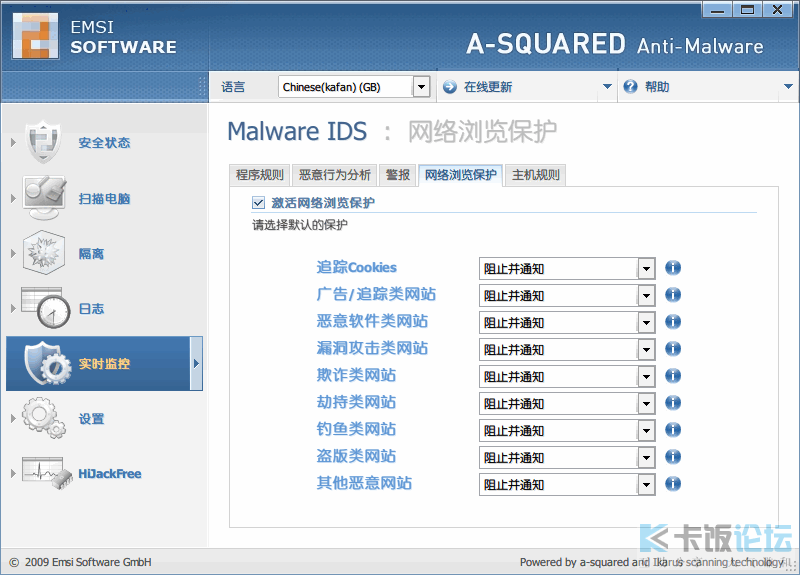Go to 设置 section
This screenshot has width=800, height=575.
pyautogui.click(x=91, y=419)
